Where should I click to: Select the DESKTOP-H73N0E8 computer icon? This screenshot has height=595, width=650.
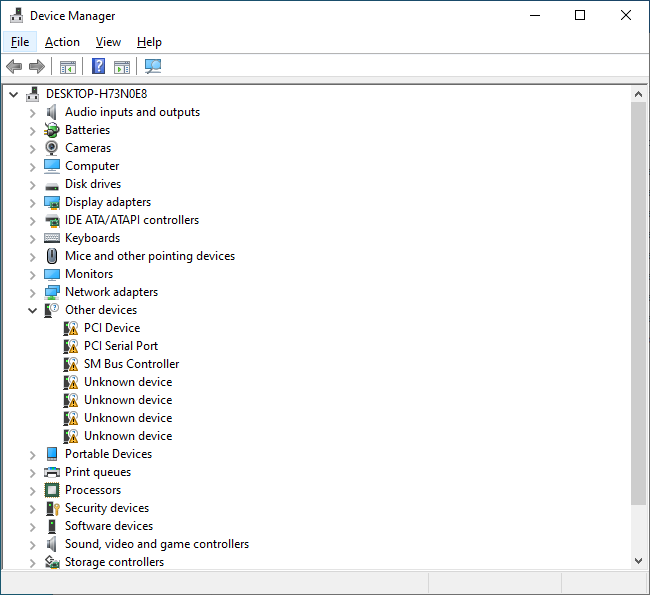coord(33,95)
